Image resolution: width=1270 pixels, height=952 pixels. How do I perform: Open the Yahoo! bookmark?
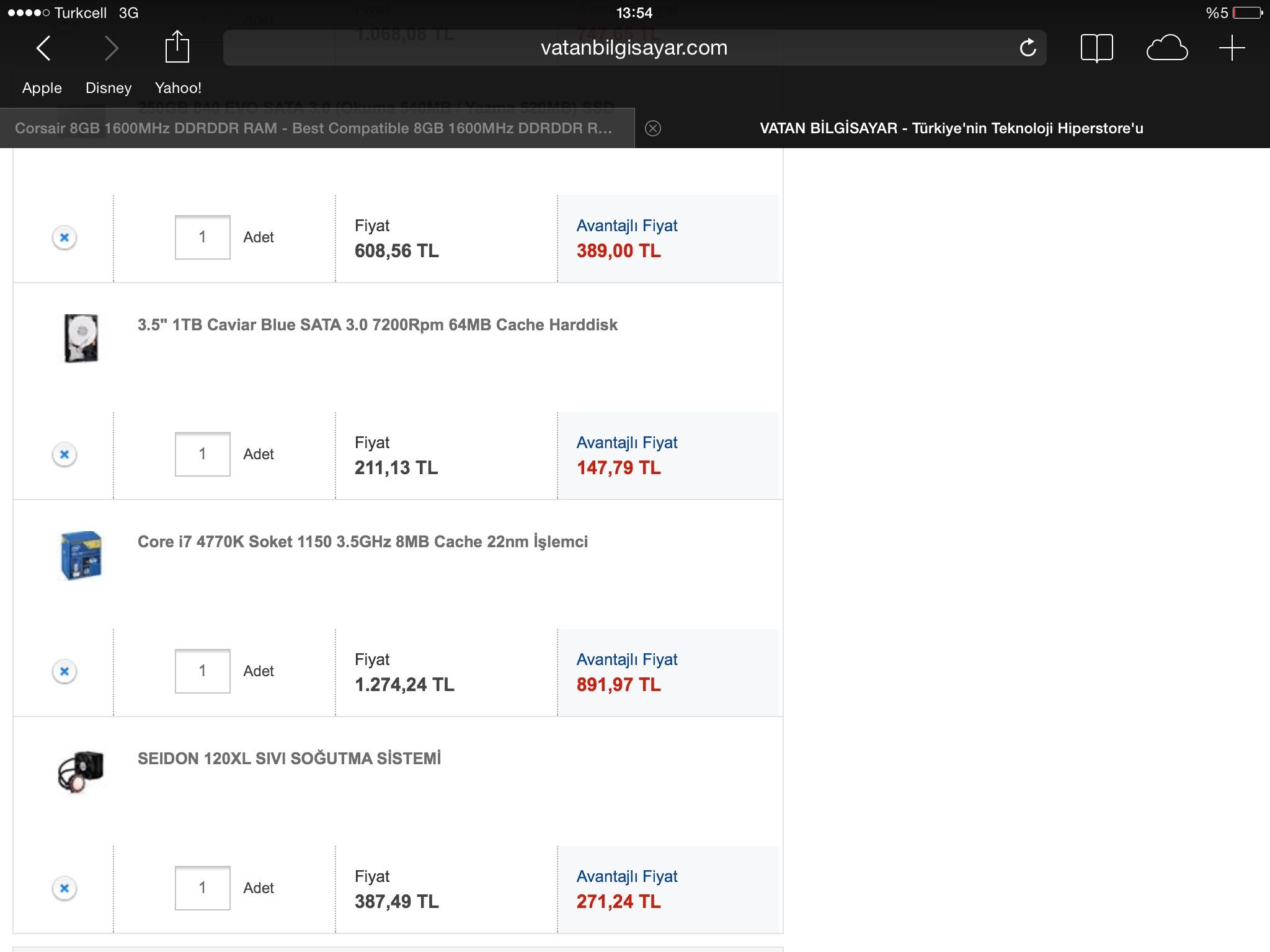coord(178,88)
